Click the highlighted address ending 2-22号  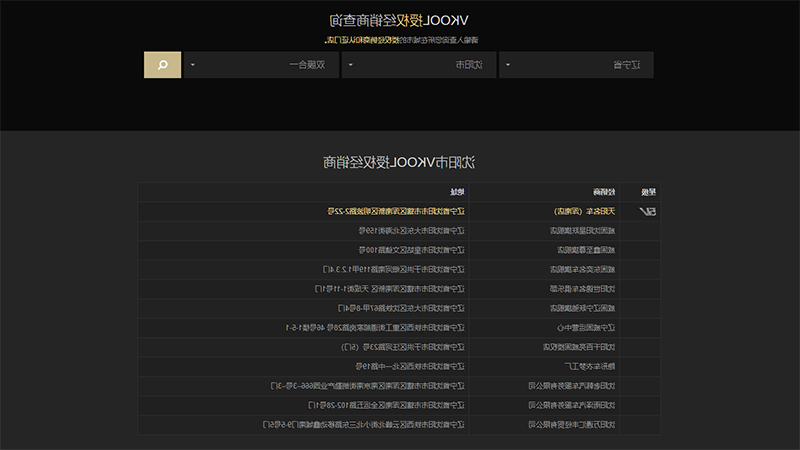tap(396, 211)
